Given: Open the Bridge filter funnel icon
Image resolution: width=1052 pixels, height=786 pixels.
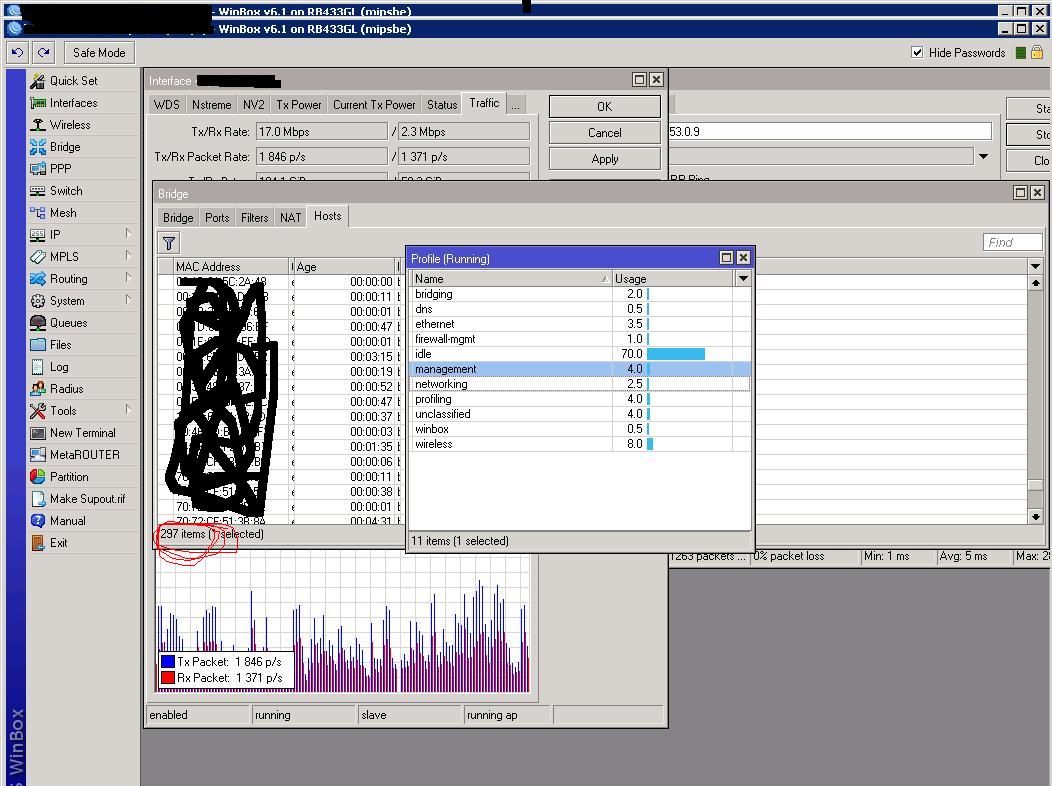Looking at the screenshot, I should pos(169,243).
